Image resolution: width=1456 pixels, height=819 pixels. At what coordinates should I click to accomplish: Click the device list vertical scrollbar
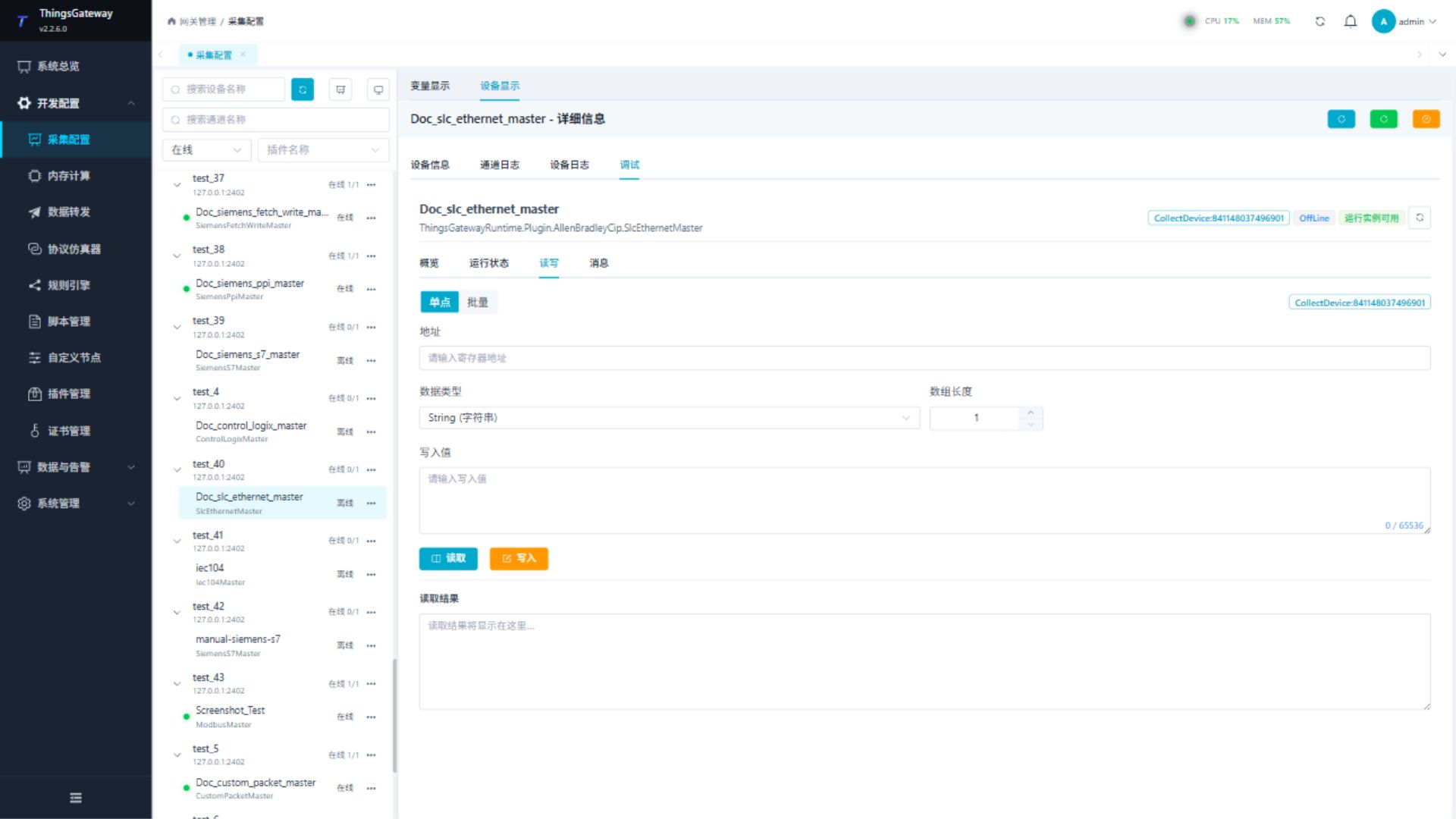point(394,715)
